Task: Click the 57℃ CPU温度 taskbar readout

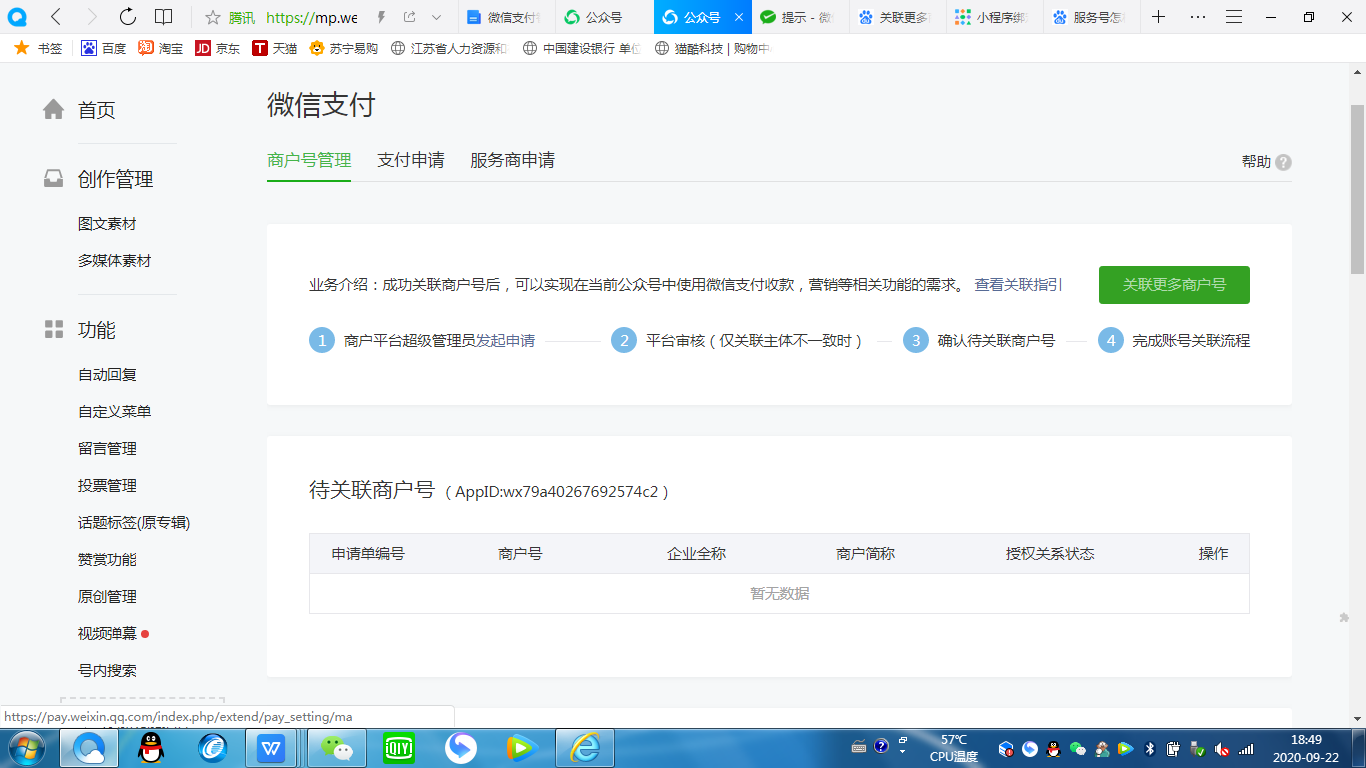Action: (x=953, y=748)
